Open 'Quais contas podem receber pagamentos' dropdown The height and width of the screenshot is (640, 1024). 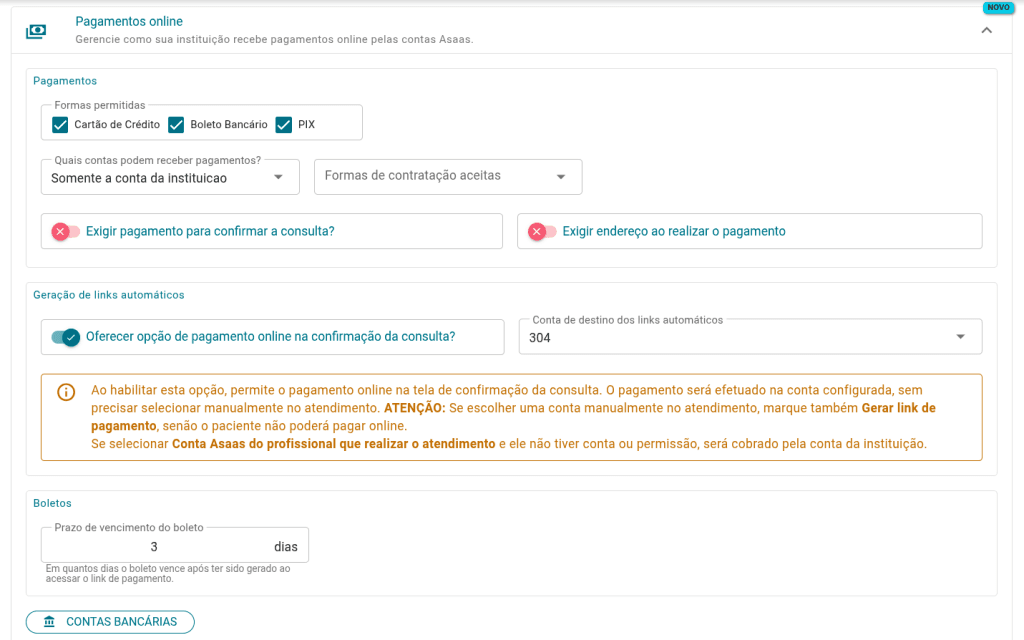[x=170, y=178]
